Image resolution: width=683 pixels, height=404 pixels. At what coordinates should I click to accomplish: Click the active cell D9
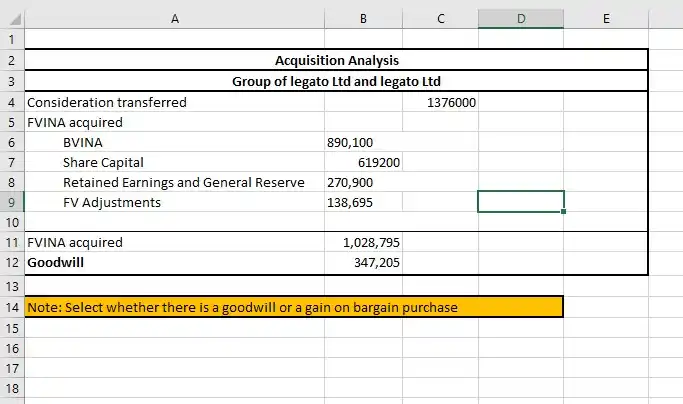pos(521,202)
